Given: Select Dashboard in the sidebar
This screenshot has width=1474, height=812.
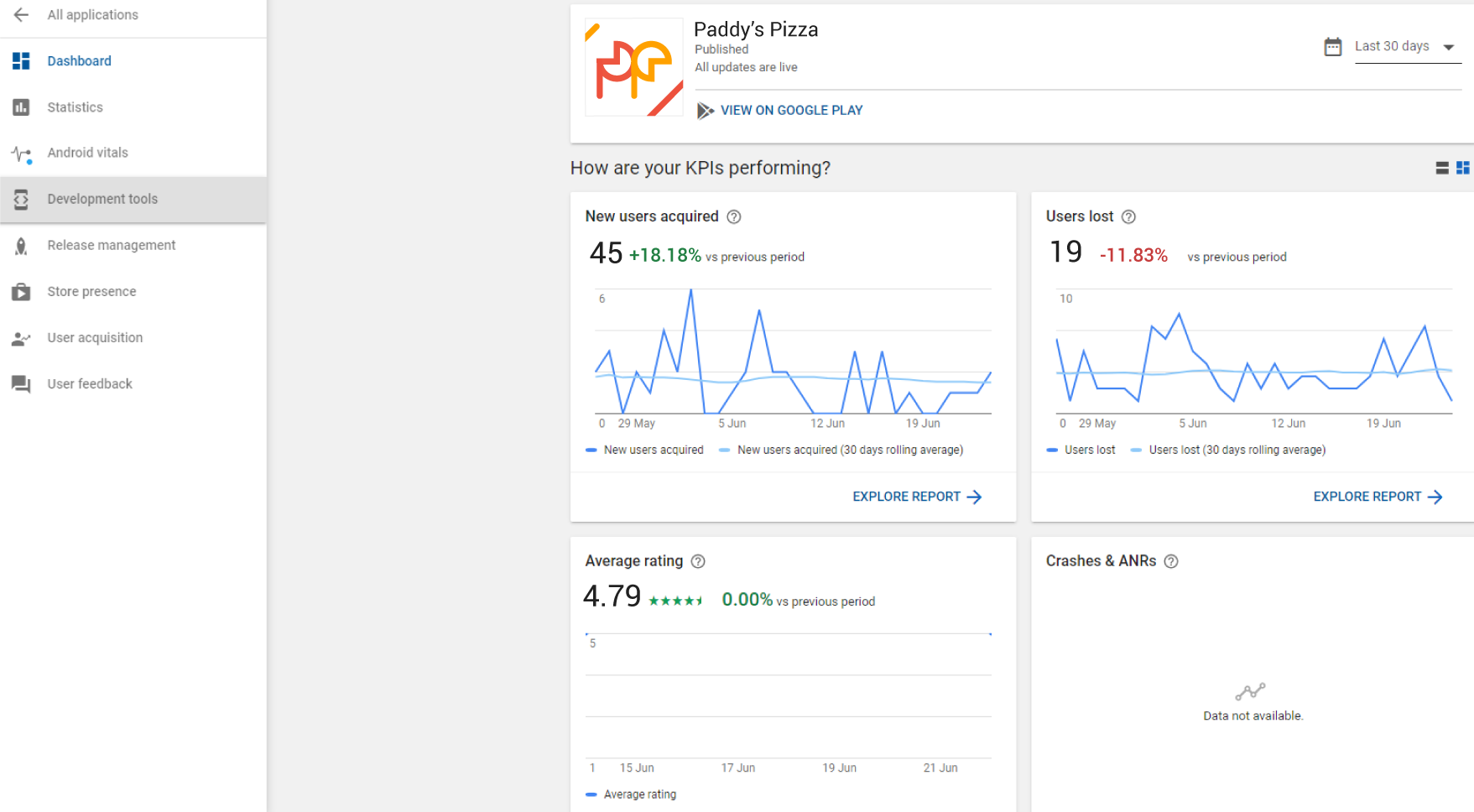Looking at the screenshot, I should (x=80, y=60).
